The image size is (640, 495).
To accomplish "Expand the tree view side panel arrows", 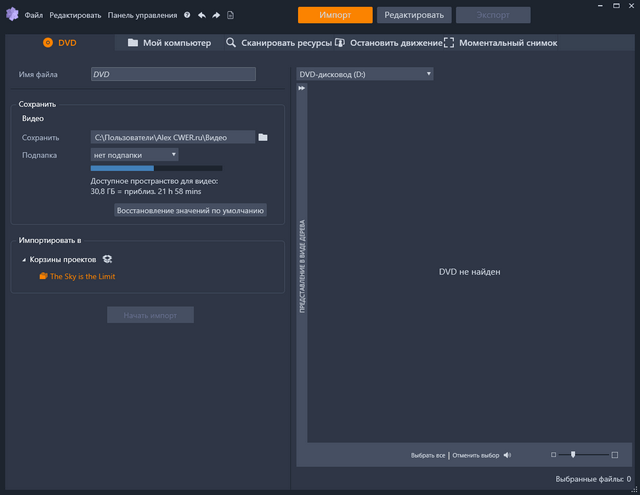I will point(301,89).
